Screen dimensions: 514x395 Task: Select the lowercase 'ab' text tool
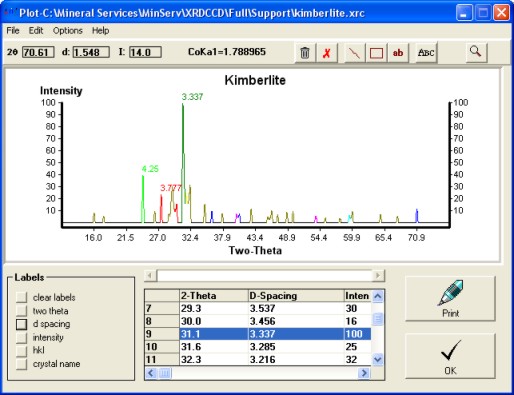point(398,53)
